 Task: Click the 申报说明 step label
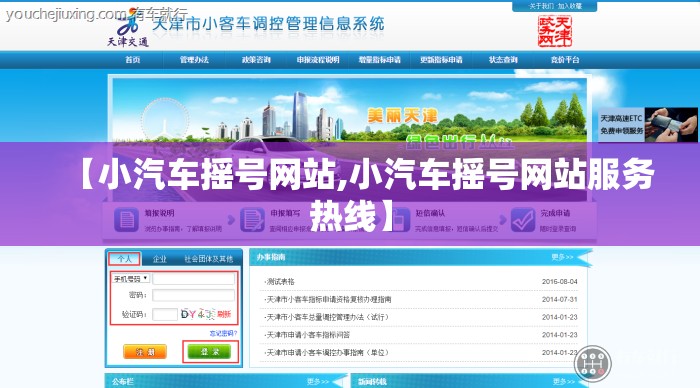159,213
